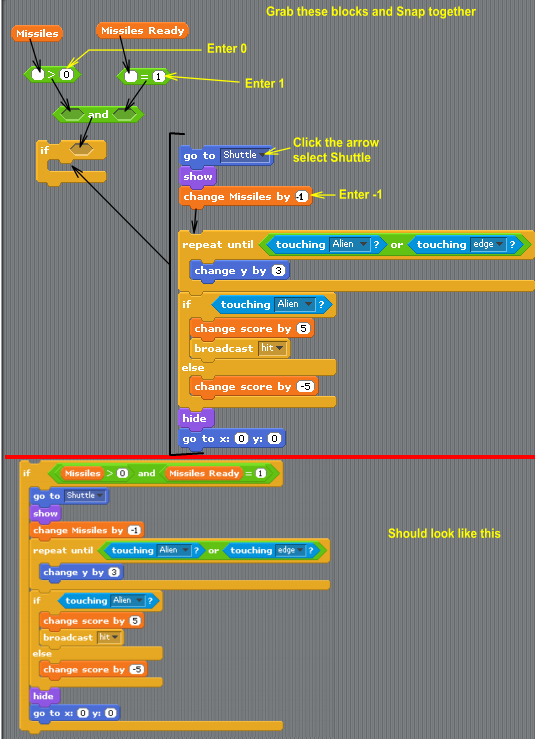This screenshot has height=739, width=535.
Task: Open the Shuttle dropdown in the assembled lower script
Action: [x=85, y=495]
